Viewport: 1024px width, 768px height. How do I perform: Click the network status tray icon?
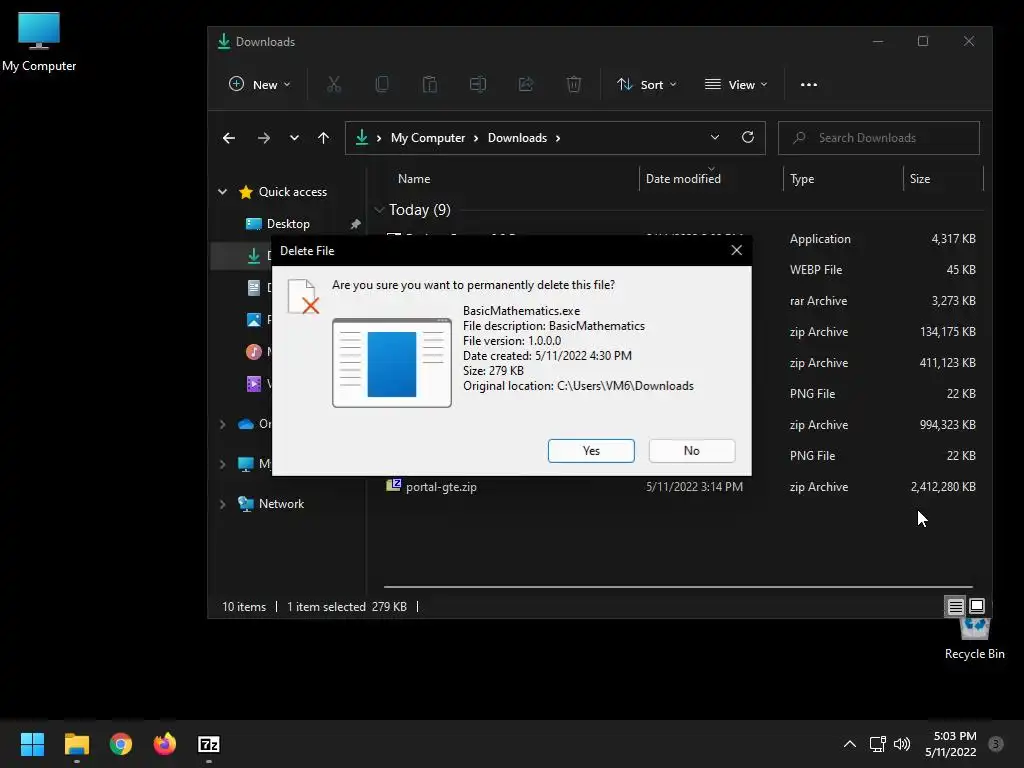[877, 744]
